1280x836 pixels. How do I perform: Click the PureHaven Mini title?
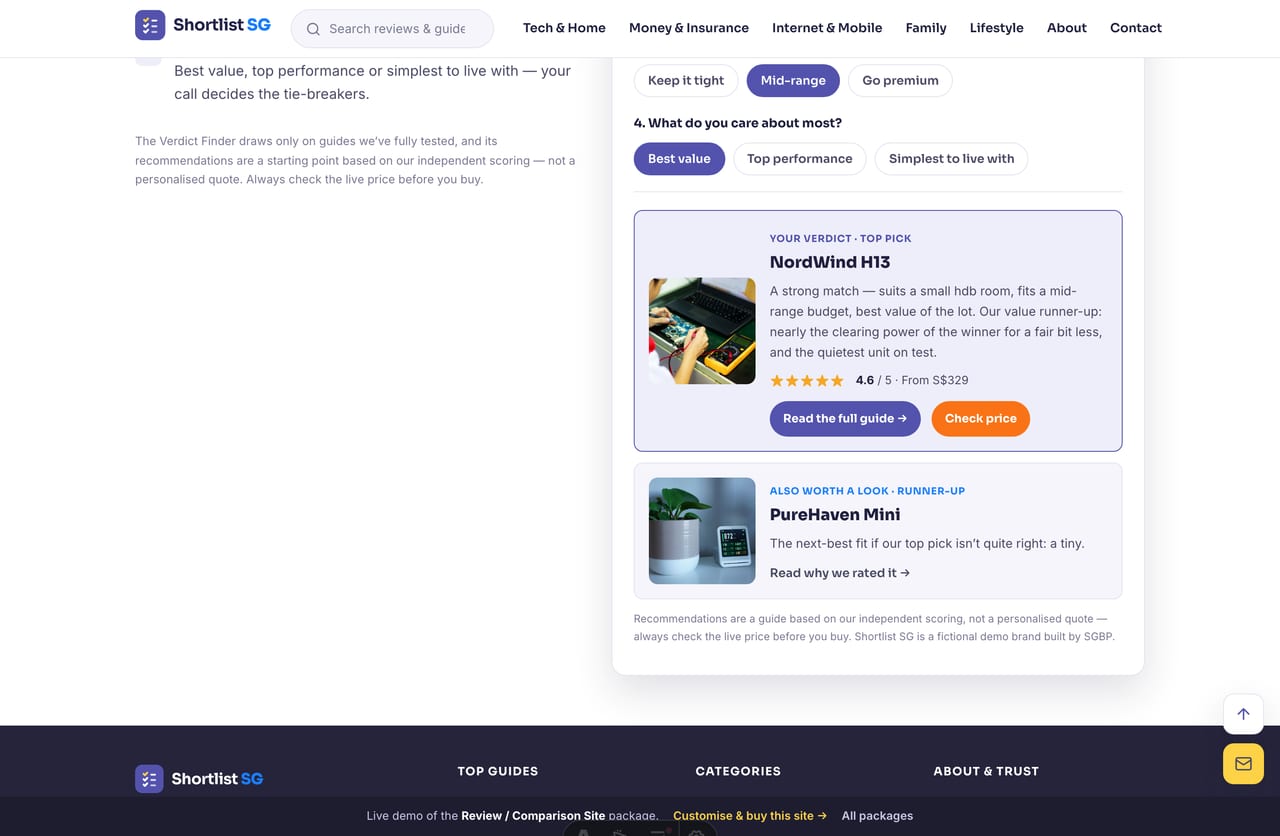835,514
